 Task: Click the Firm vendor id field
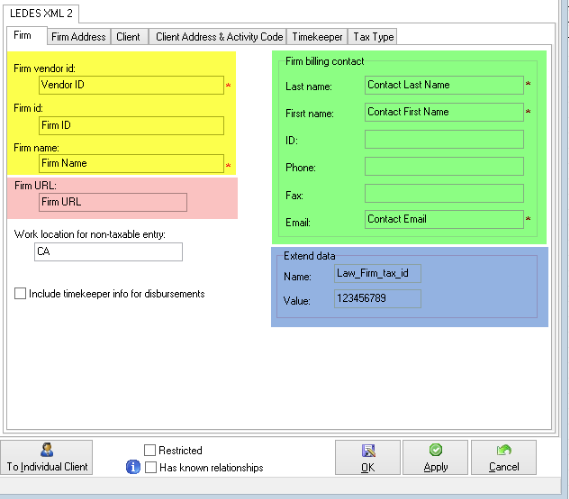tap(131, 85)
